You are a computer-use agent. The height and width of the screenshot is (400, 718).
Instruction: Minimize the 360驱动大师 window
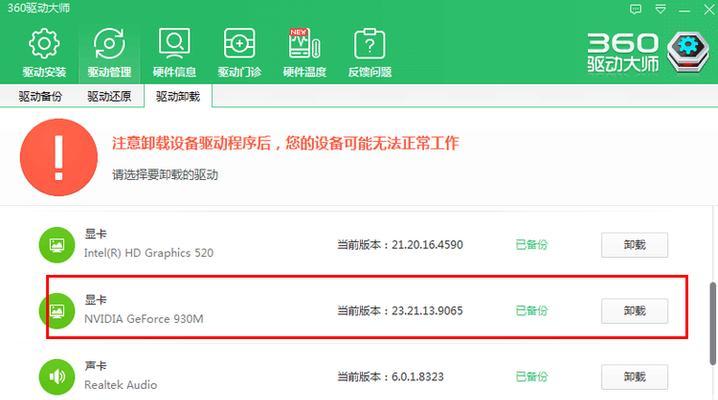tap(685, 10)
